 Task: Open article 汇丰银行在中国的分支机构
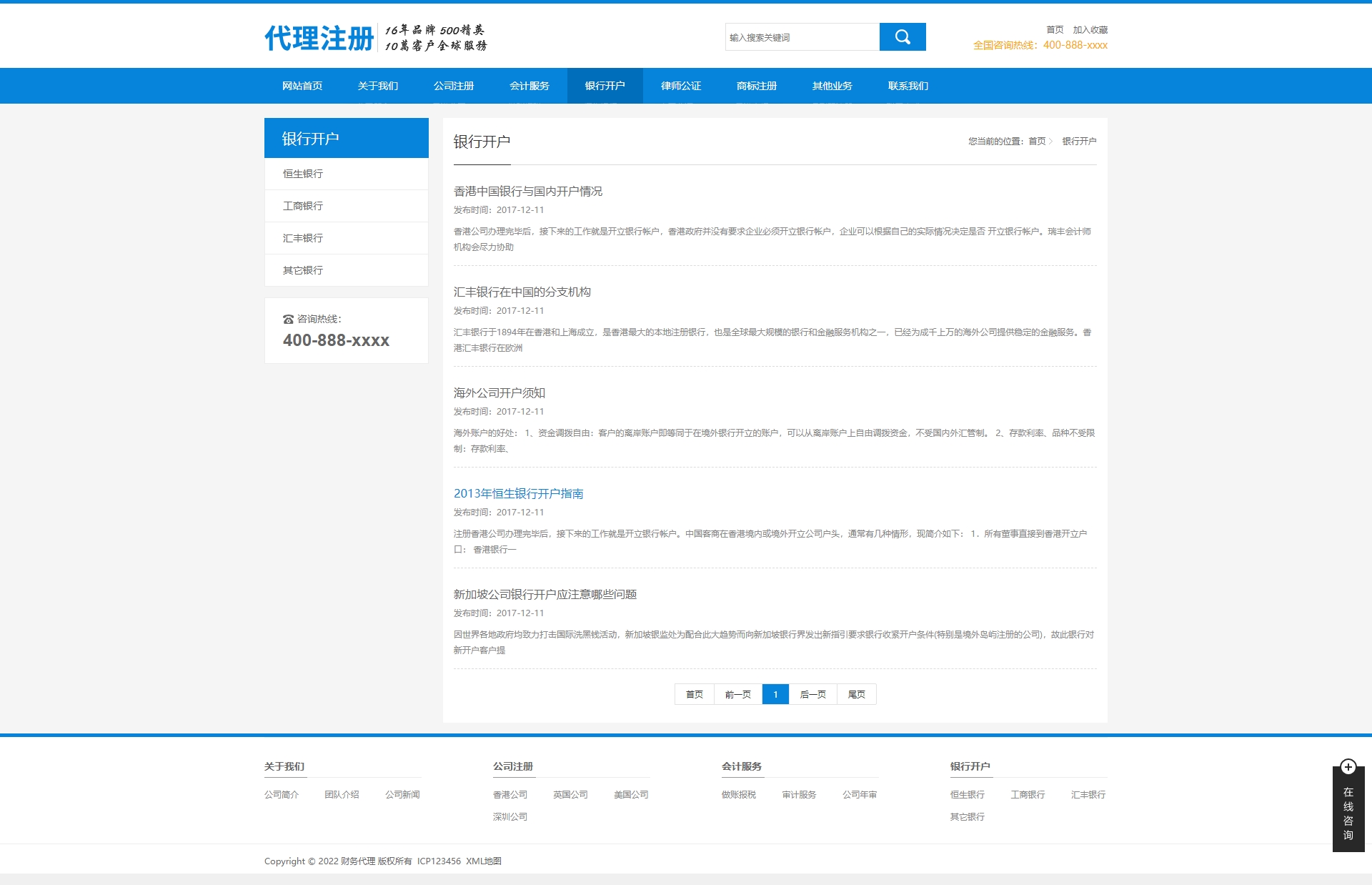click(x=522, y=292)
